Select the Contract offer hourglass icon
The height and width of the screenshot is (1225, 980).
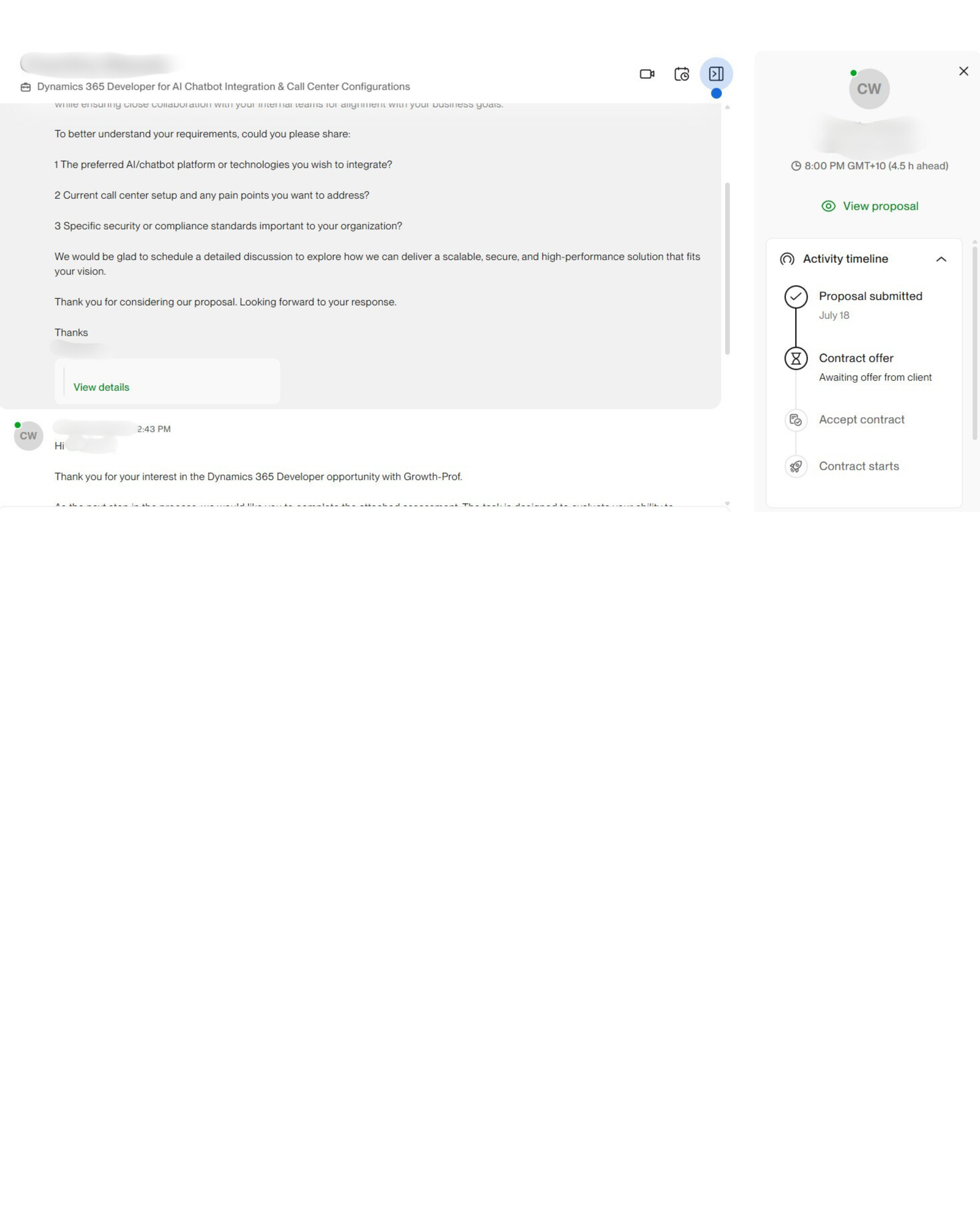pos(796,358)
